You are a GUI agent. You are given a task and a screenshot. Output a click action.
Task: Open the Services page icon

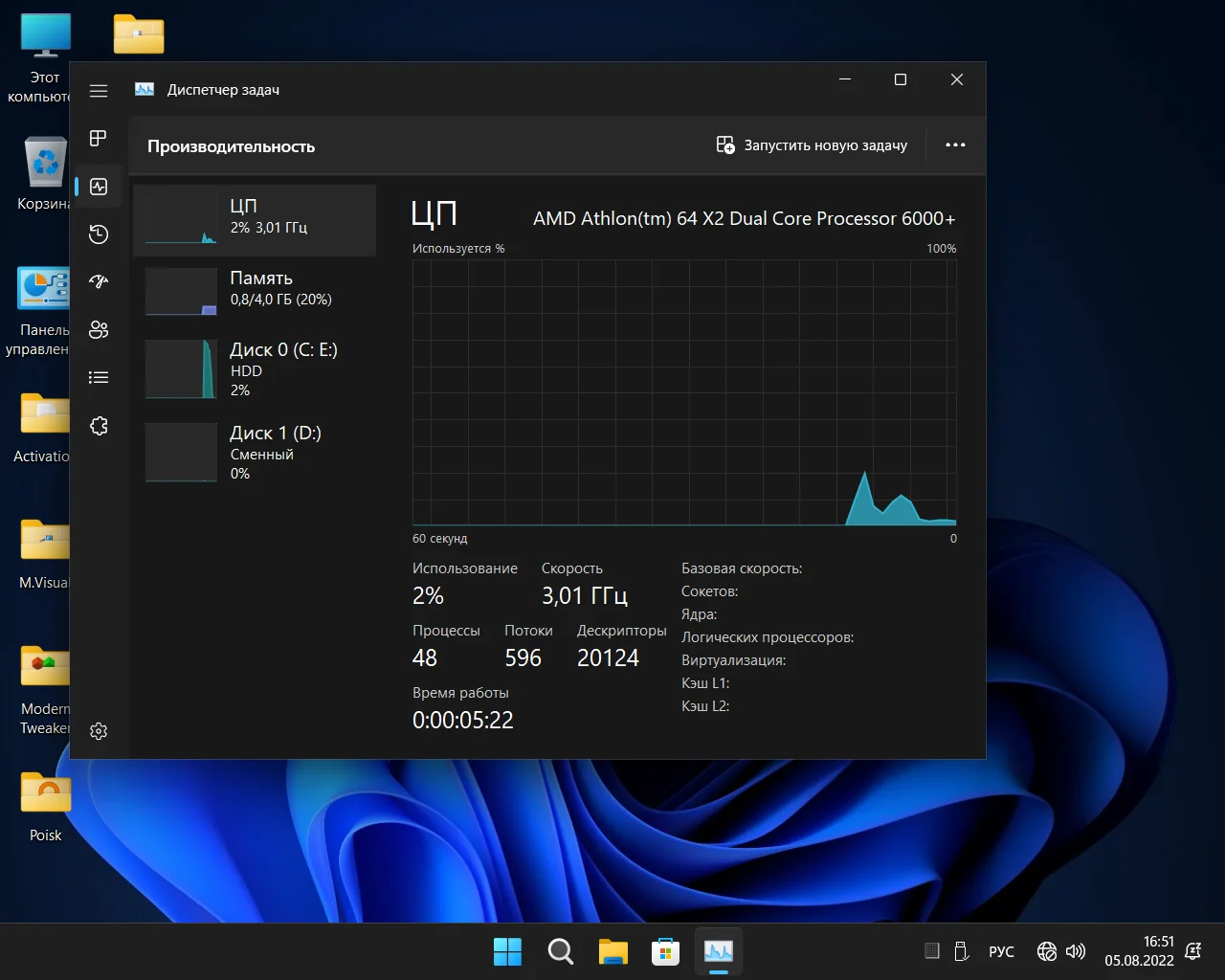point(99,426)
